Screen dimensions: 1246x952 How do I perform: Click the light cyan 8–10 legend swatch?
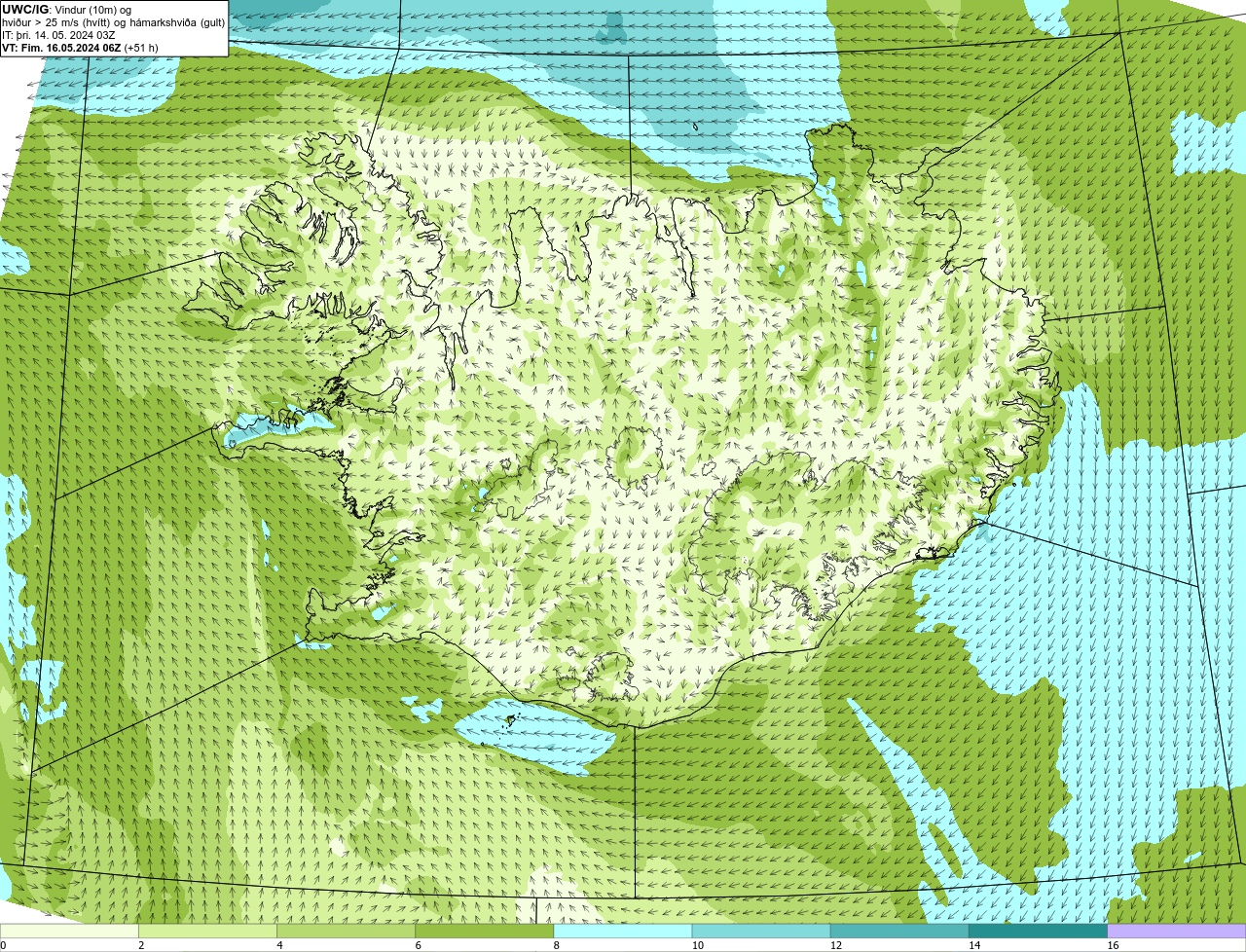[623, 931]
